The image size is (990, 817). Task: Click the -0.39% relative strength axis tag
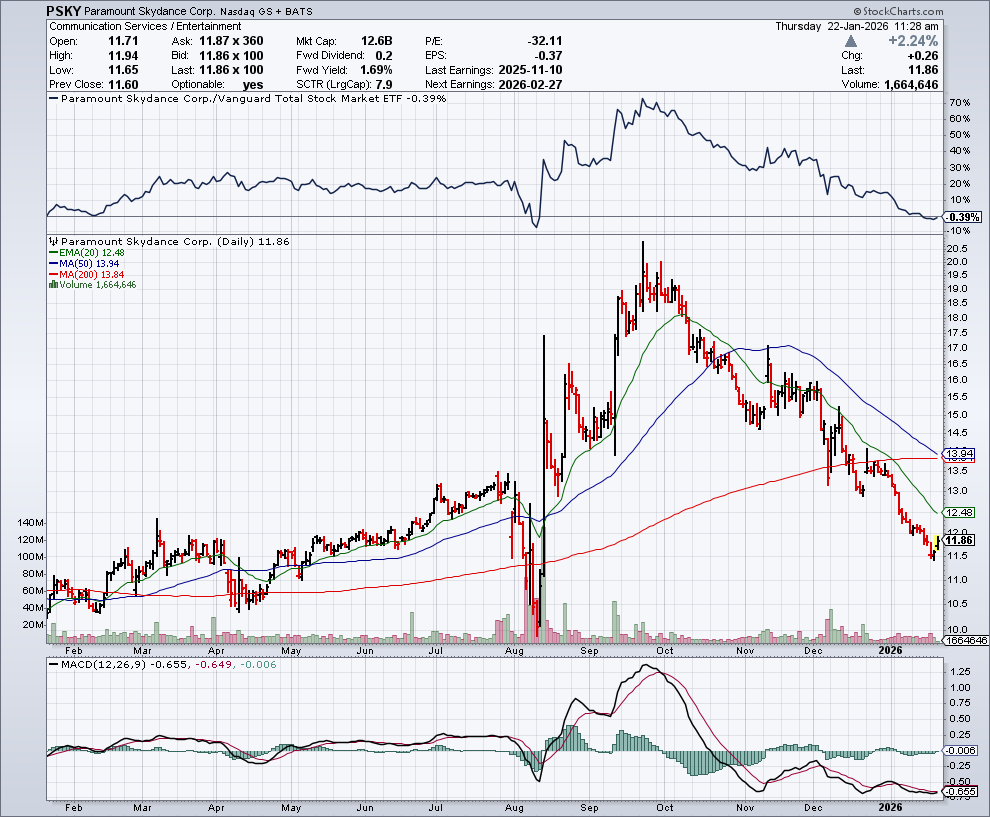click(x=960, y=217)
